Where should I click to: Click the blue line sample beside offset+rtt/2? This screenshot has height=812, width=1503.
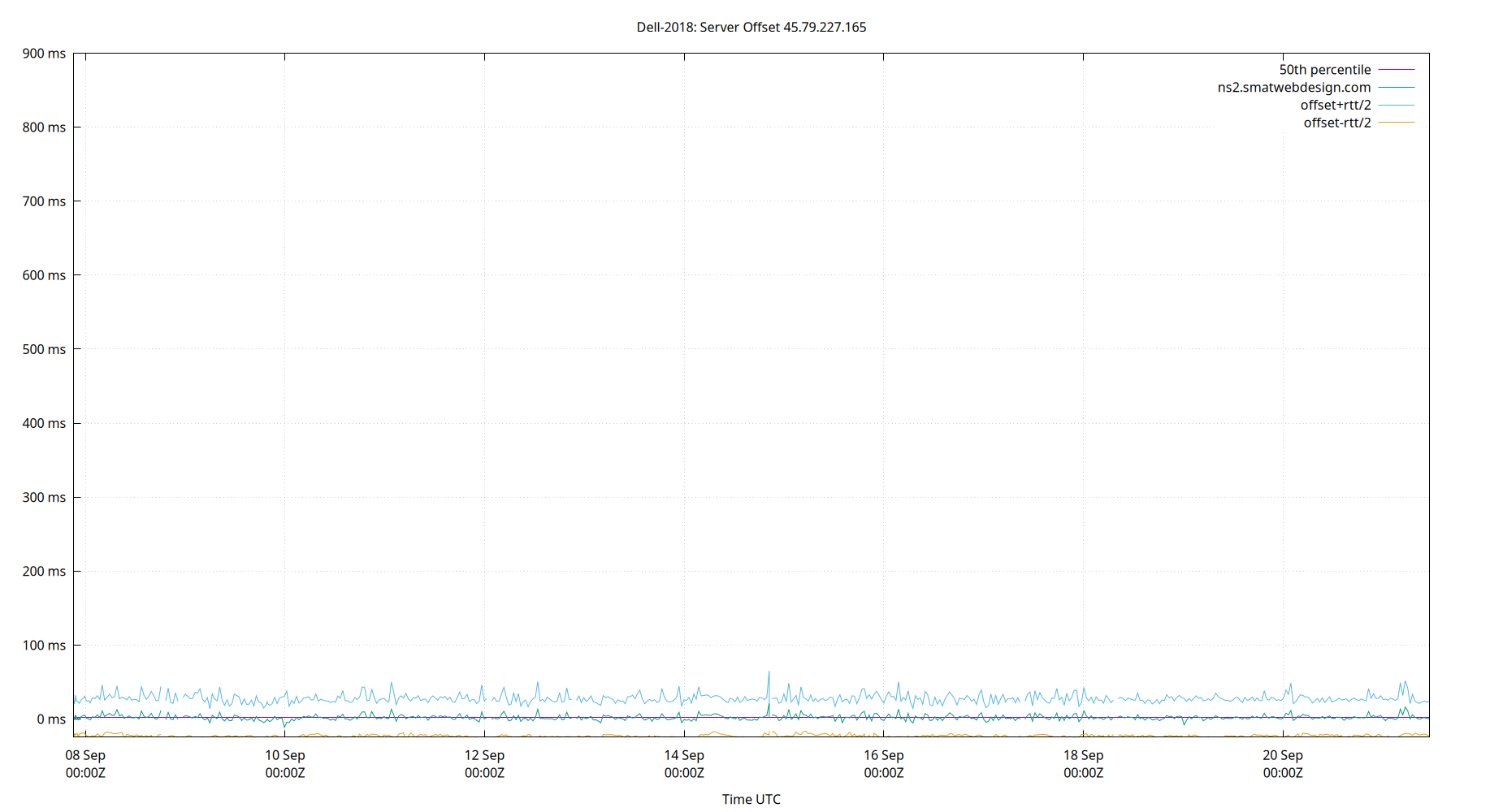(x=1397, y=106)
